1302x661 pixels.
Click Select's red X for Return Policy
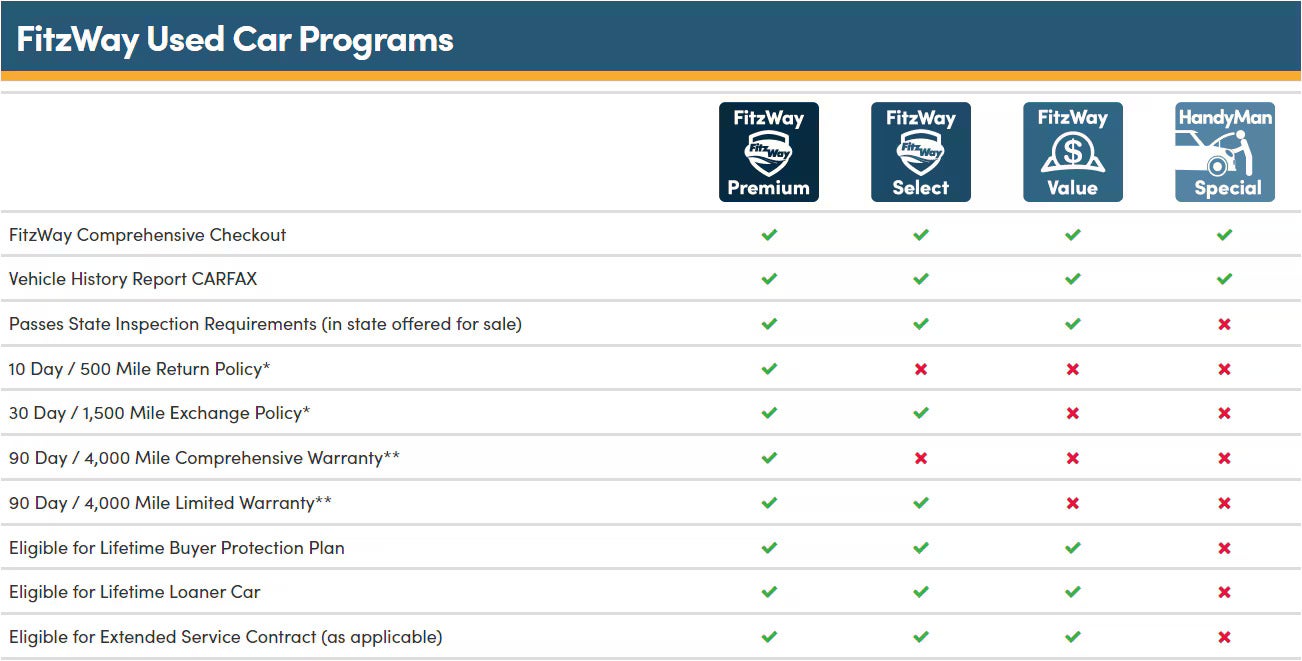click(x=921, y=369)
